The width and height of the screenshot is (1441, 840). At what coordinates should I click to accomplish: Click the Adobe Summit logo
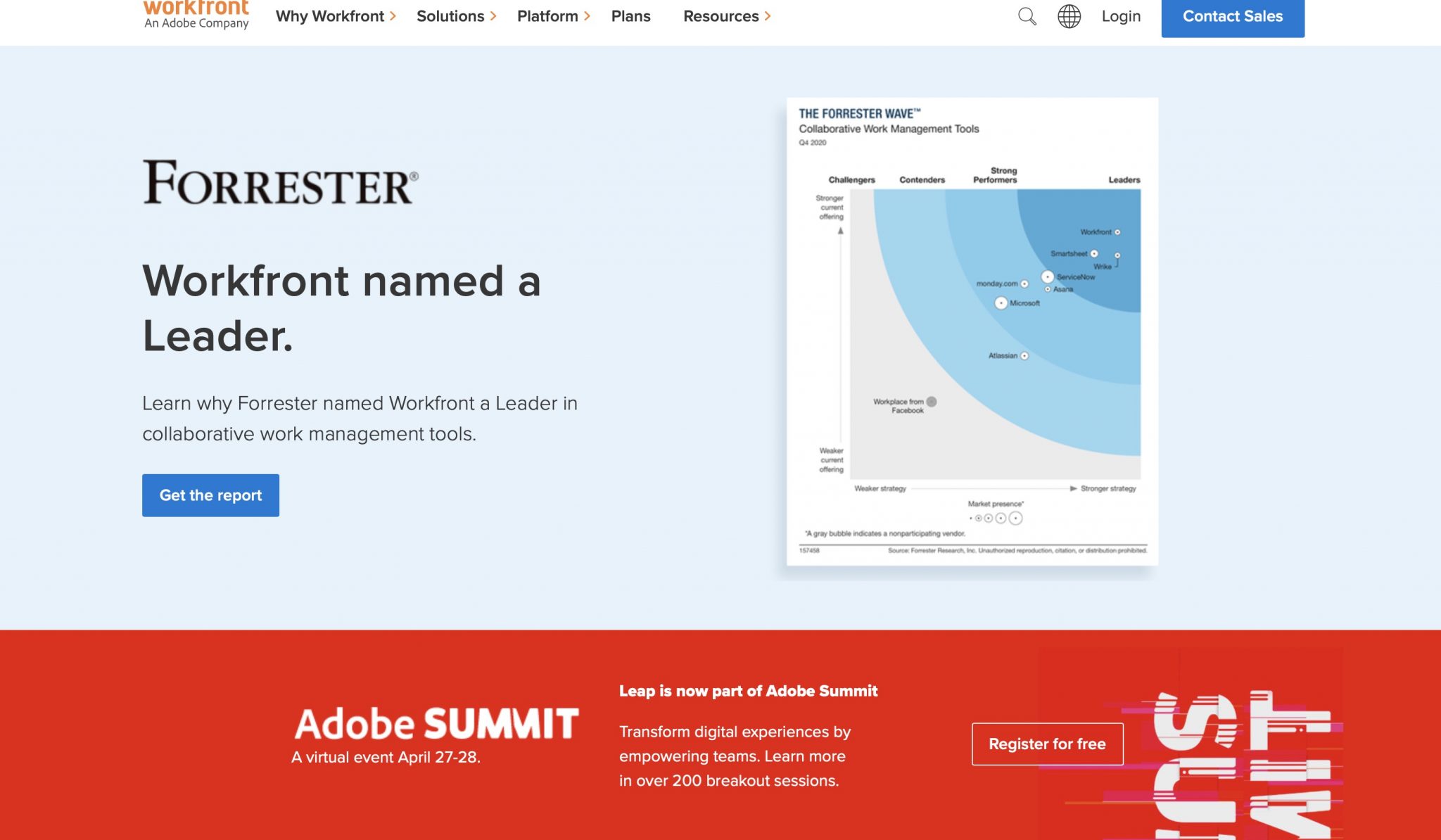coord(436,724)
